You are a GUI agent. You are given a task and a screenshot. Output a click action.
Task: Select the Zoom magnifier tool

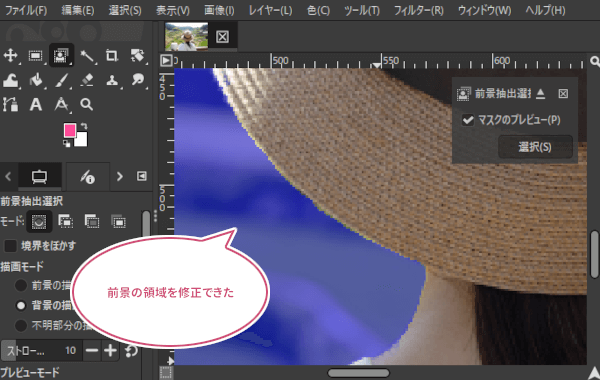[x=86, y=104]
